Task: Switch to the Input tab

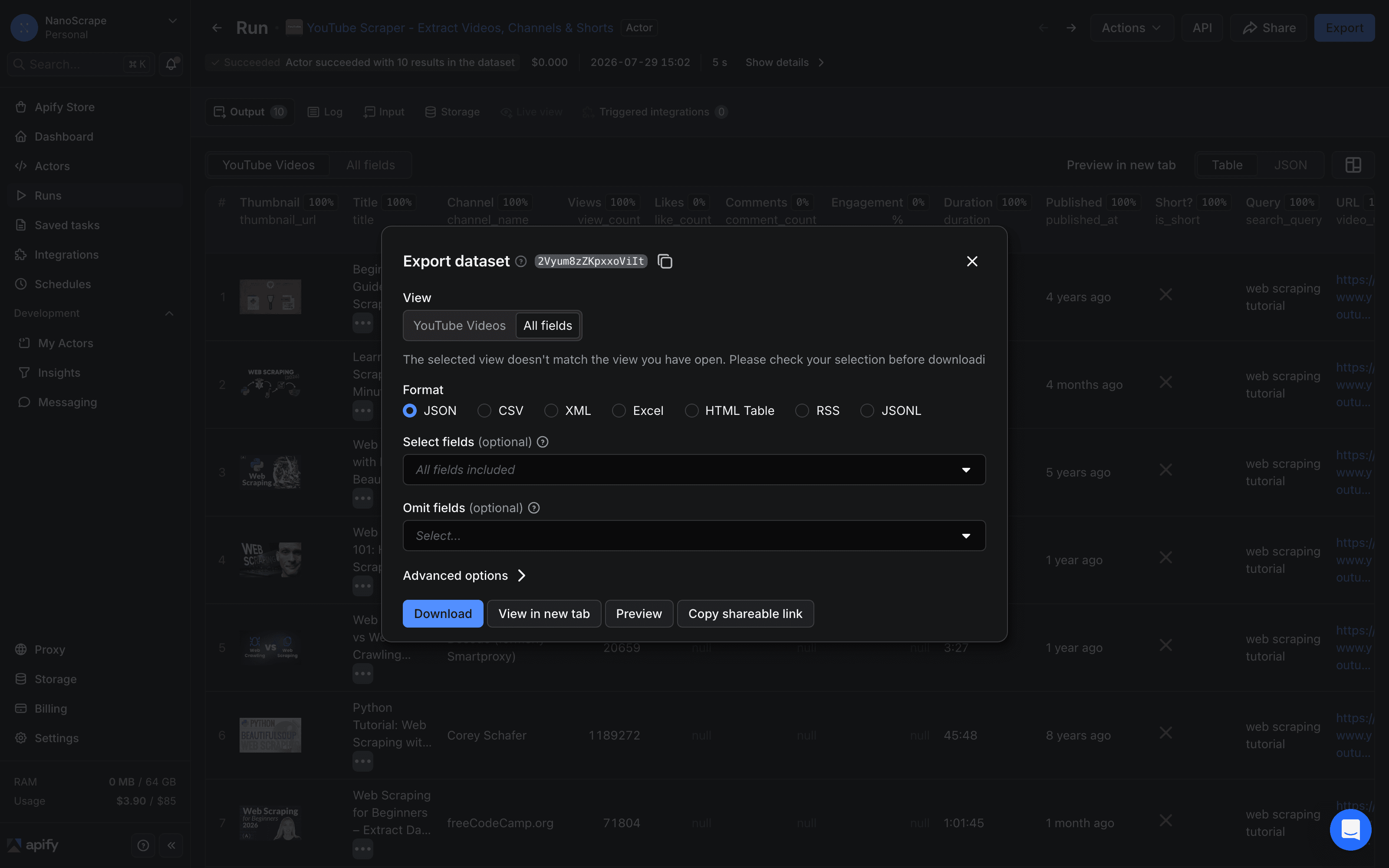Action: point(383,112)
